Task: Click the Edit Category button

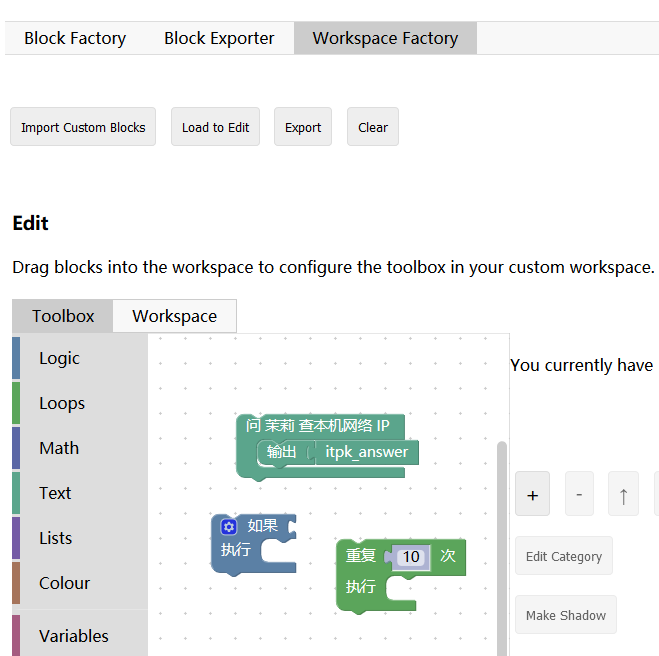Action: coord(564,556)
